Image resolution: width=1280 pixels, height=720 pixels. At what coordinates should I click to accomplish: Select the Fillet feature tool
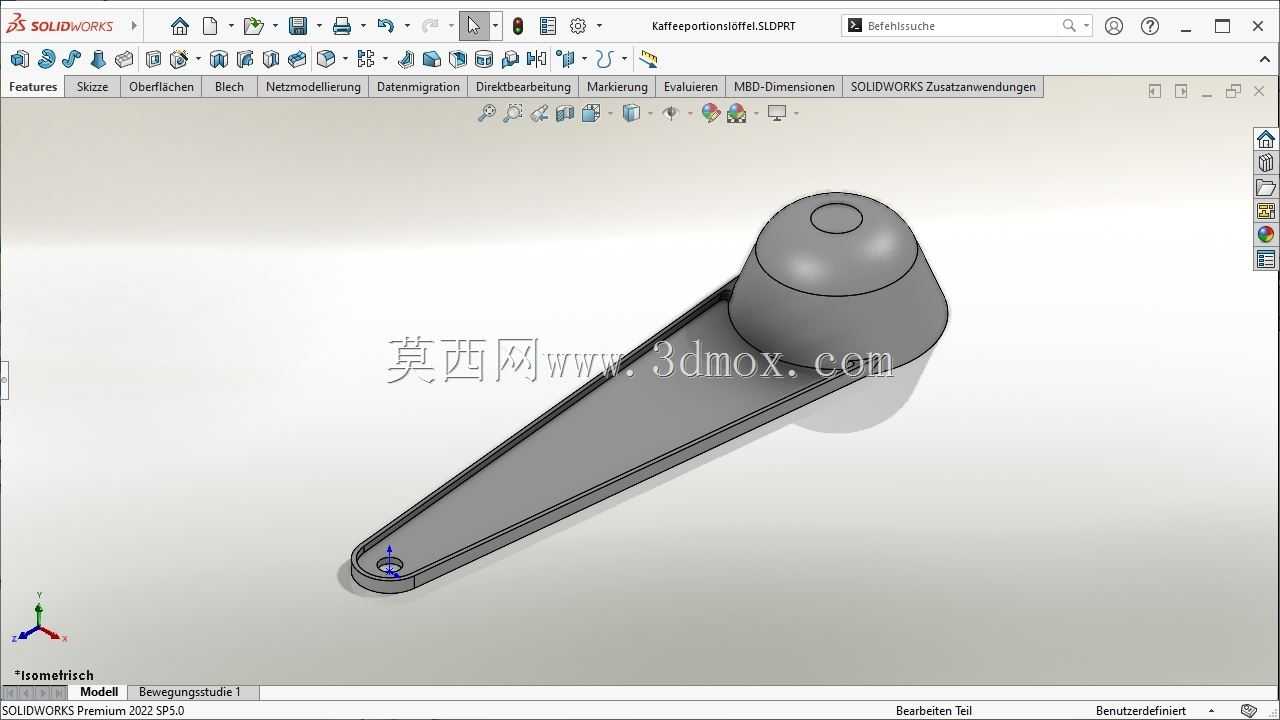point(326,59)
